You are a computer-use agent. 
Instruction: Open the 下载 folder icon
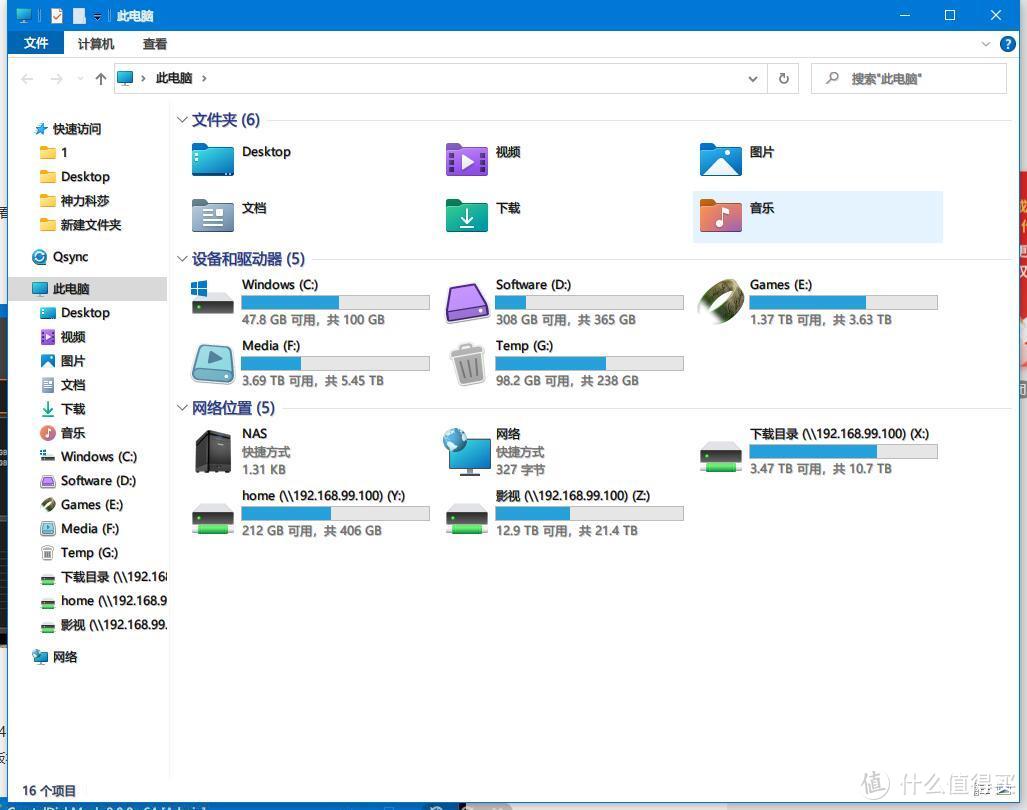[x=466, y=215]
